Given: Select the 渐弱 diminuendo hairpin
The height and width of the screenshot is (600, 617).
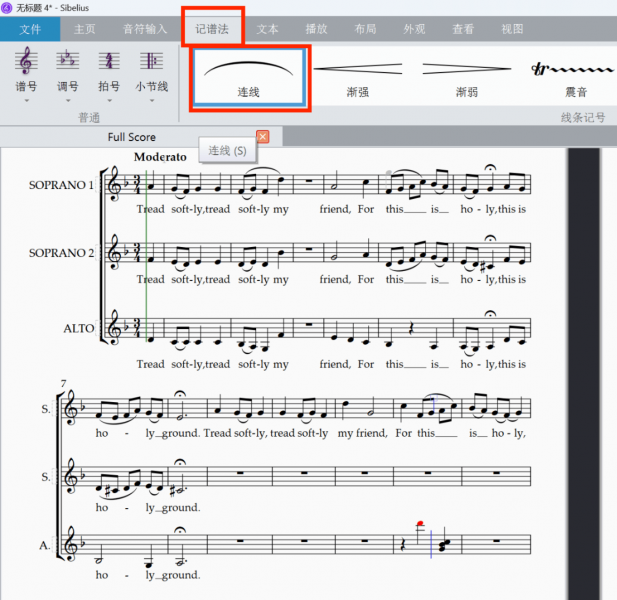Looking at the screenshot, I should pyautogui.click(x=467, y=78).
